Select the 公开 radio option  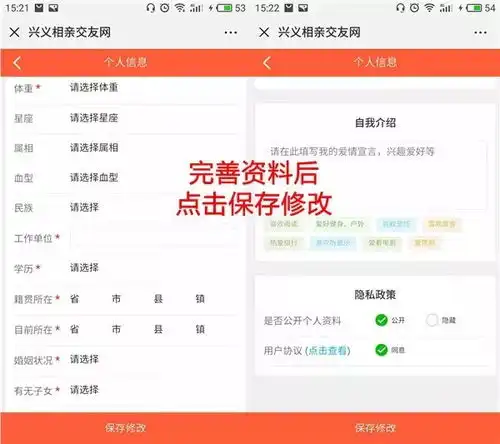381,320
